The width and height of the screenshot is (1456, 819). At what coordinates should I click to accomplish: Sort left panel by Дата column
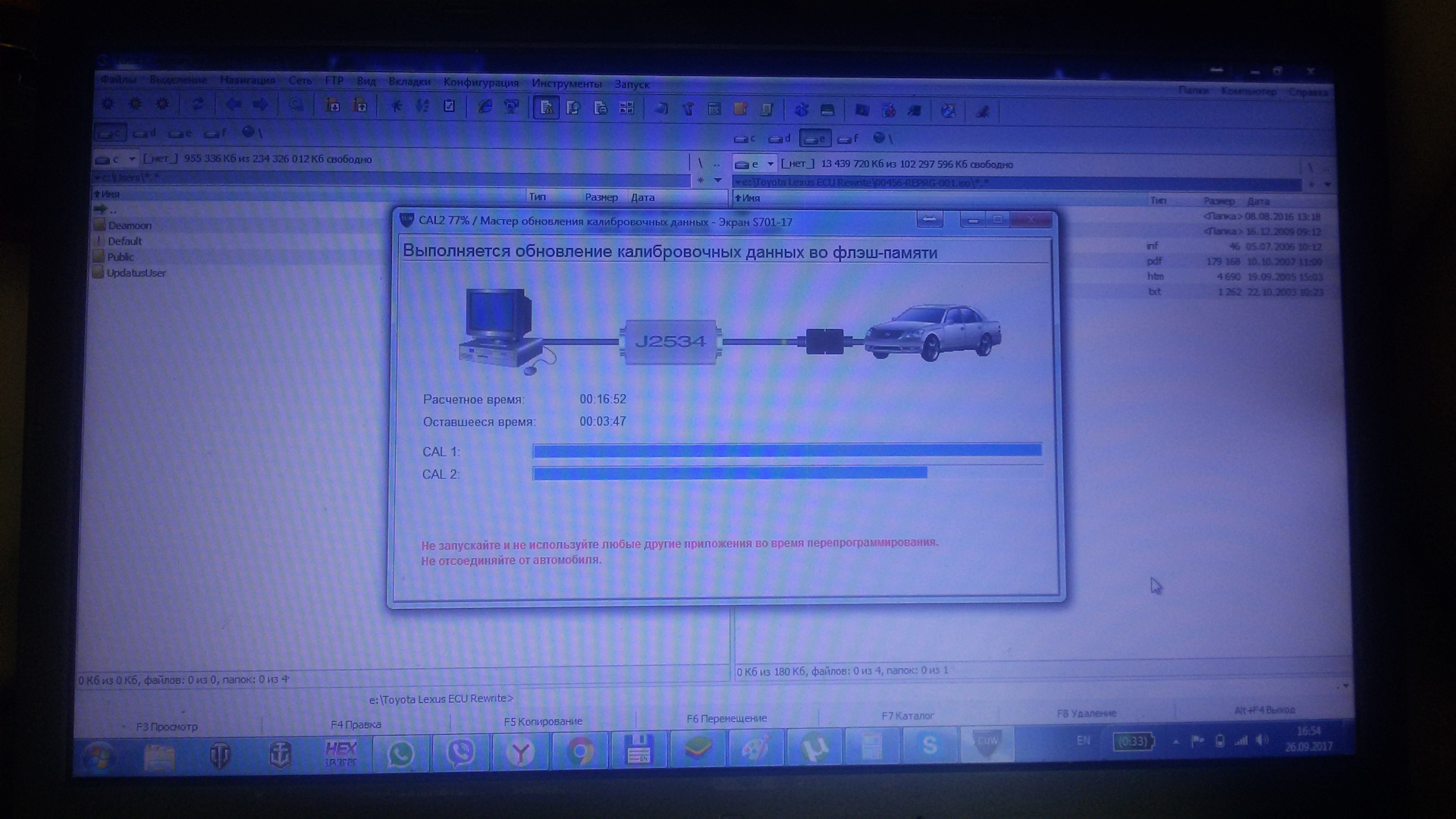pyautogui.click(x=642, y=197)
